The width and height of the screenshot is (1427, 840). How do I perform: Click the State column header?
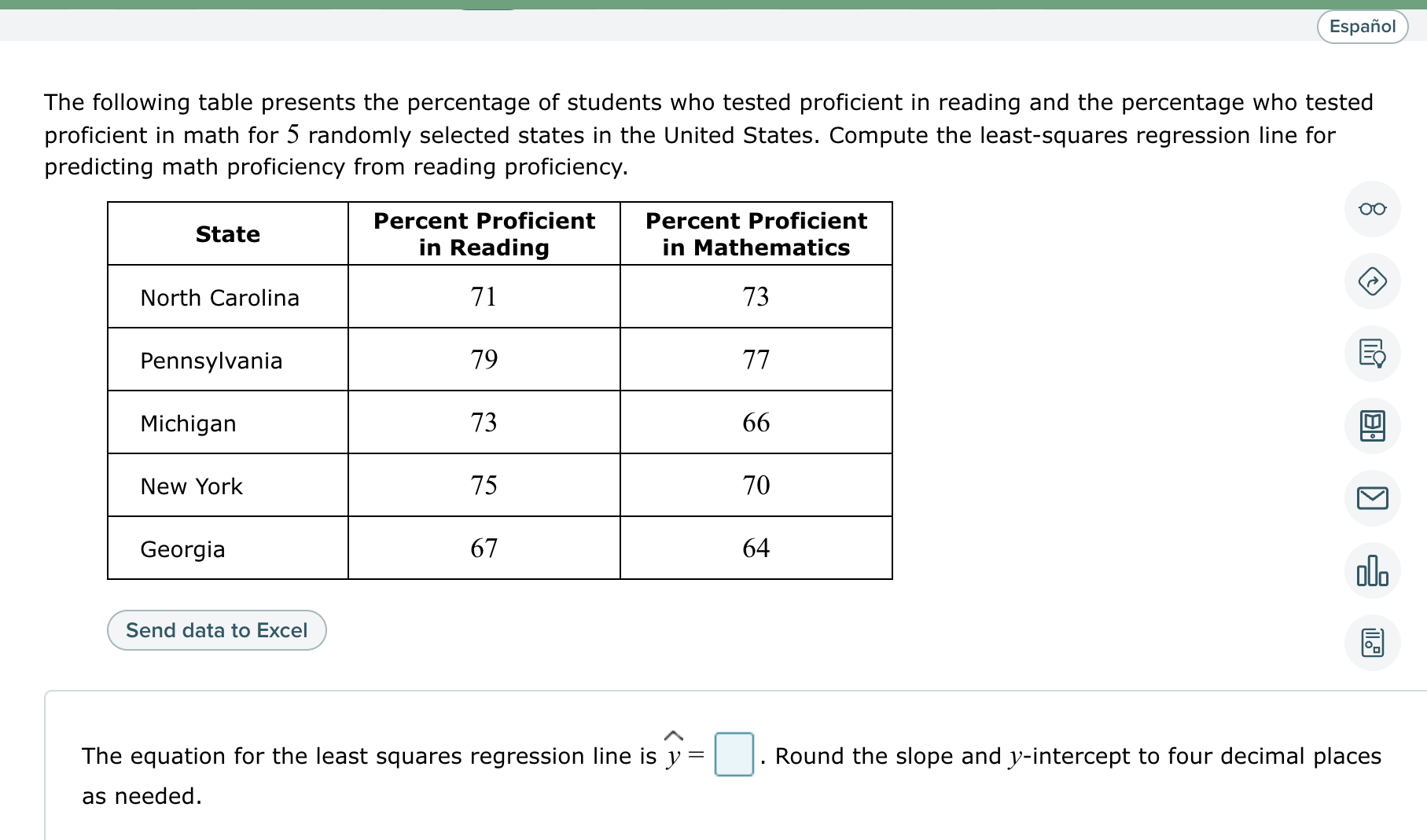point(227,233)
